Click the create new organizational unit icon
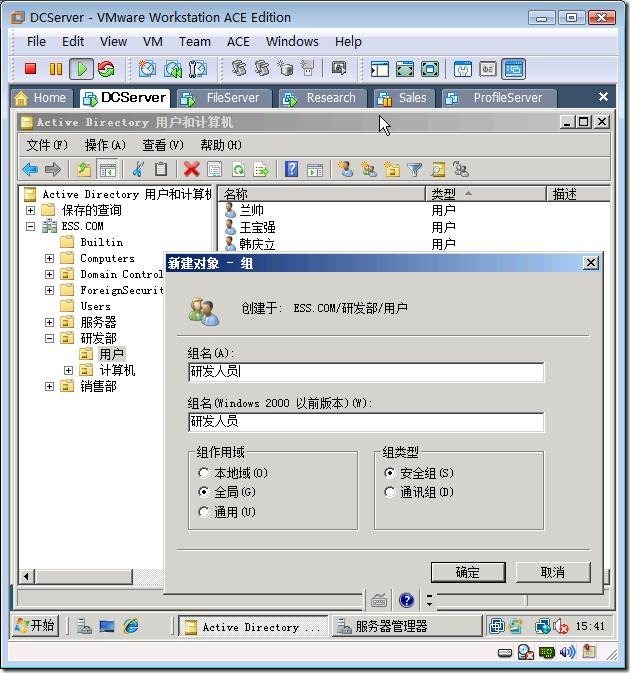Image resolution: width=630 pixels, height=673 pixels. tap(392, 170)
